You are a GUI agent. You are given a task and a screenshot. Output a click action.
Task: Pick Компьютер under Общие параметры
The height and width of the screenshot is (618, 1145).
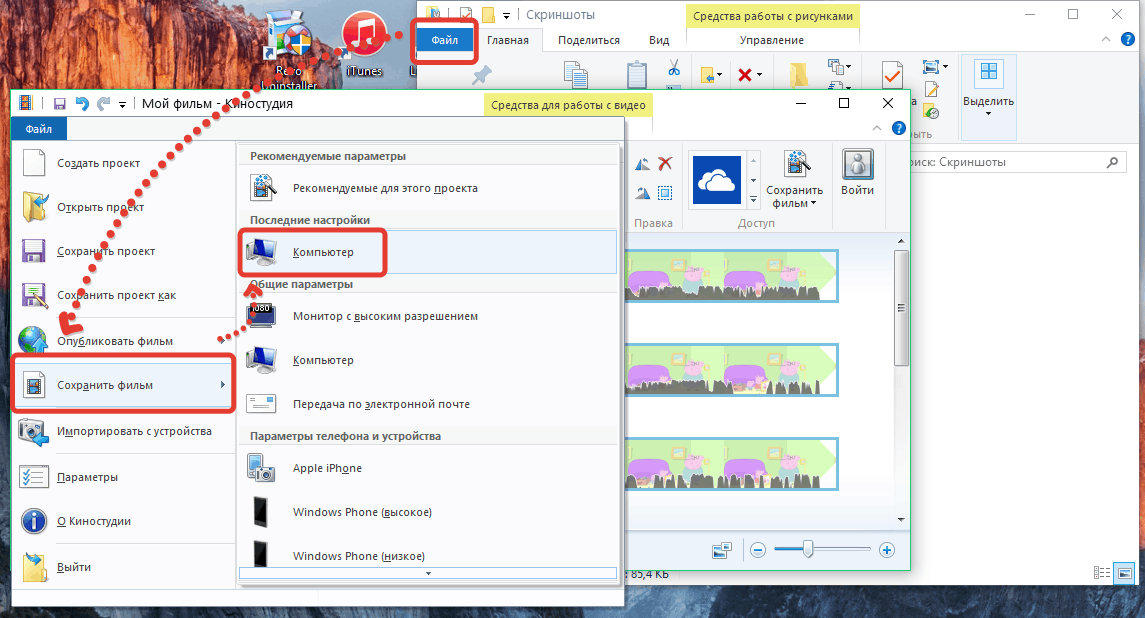pyautogui.click(x=428, y=360)
